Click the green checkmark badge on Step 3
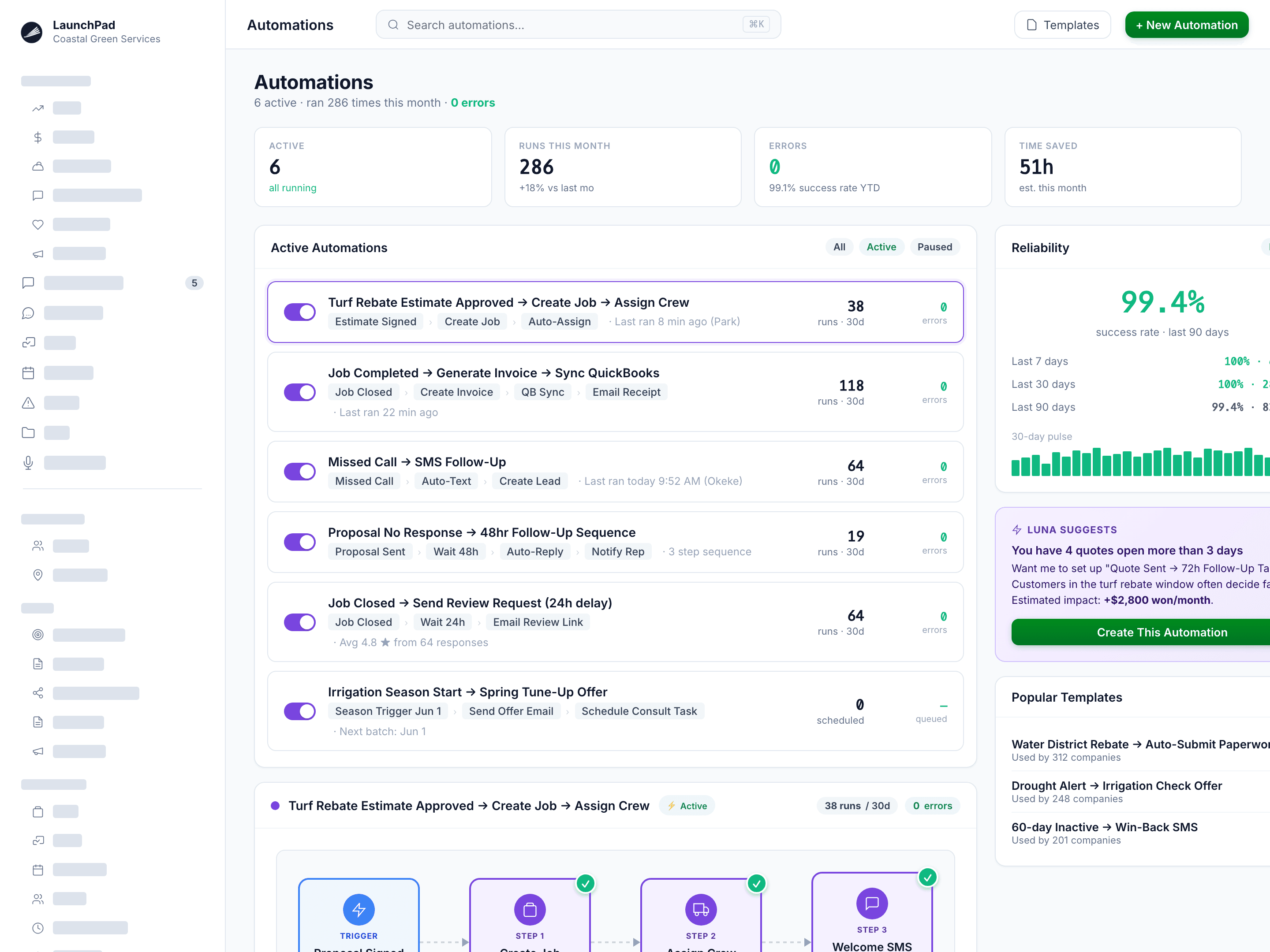This screenshot has width=1270, height=952. click(x=928, y=877)
